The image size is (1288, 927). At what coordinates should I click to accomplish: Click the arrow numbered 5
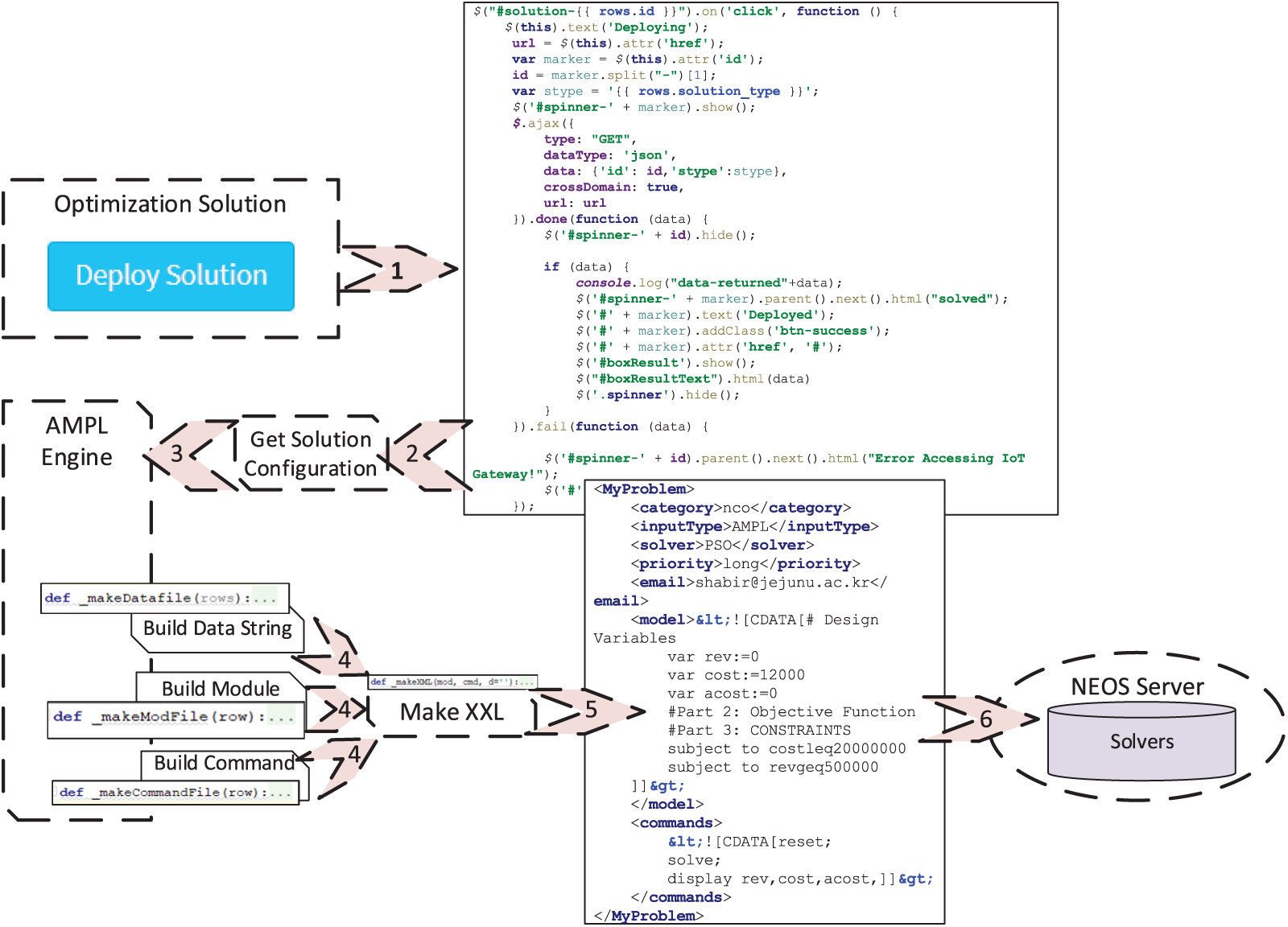[592, 711]
